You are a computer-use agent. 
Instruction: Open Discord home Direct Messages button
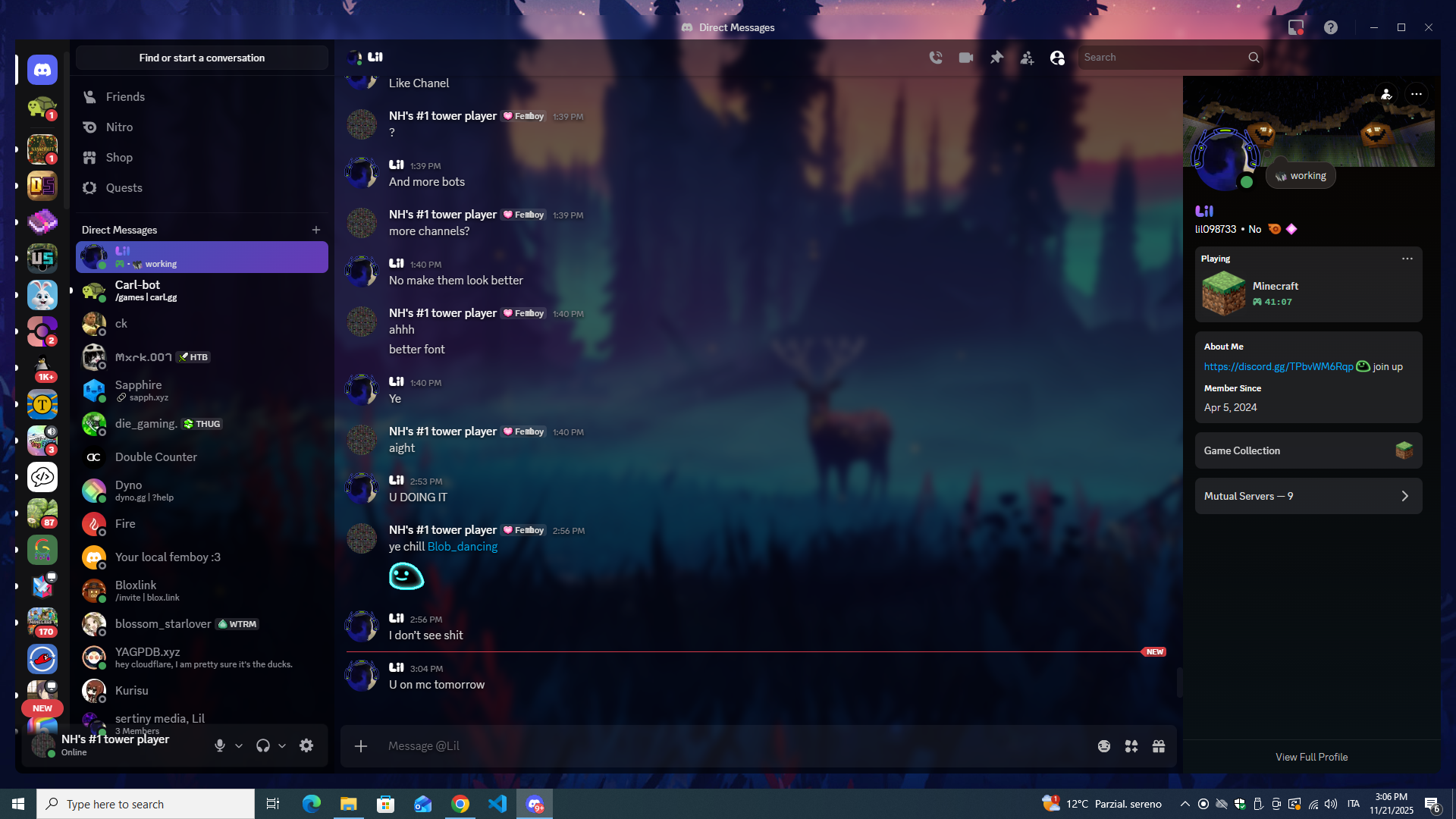(42, 71)
